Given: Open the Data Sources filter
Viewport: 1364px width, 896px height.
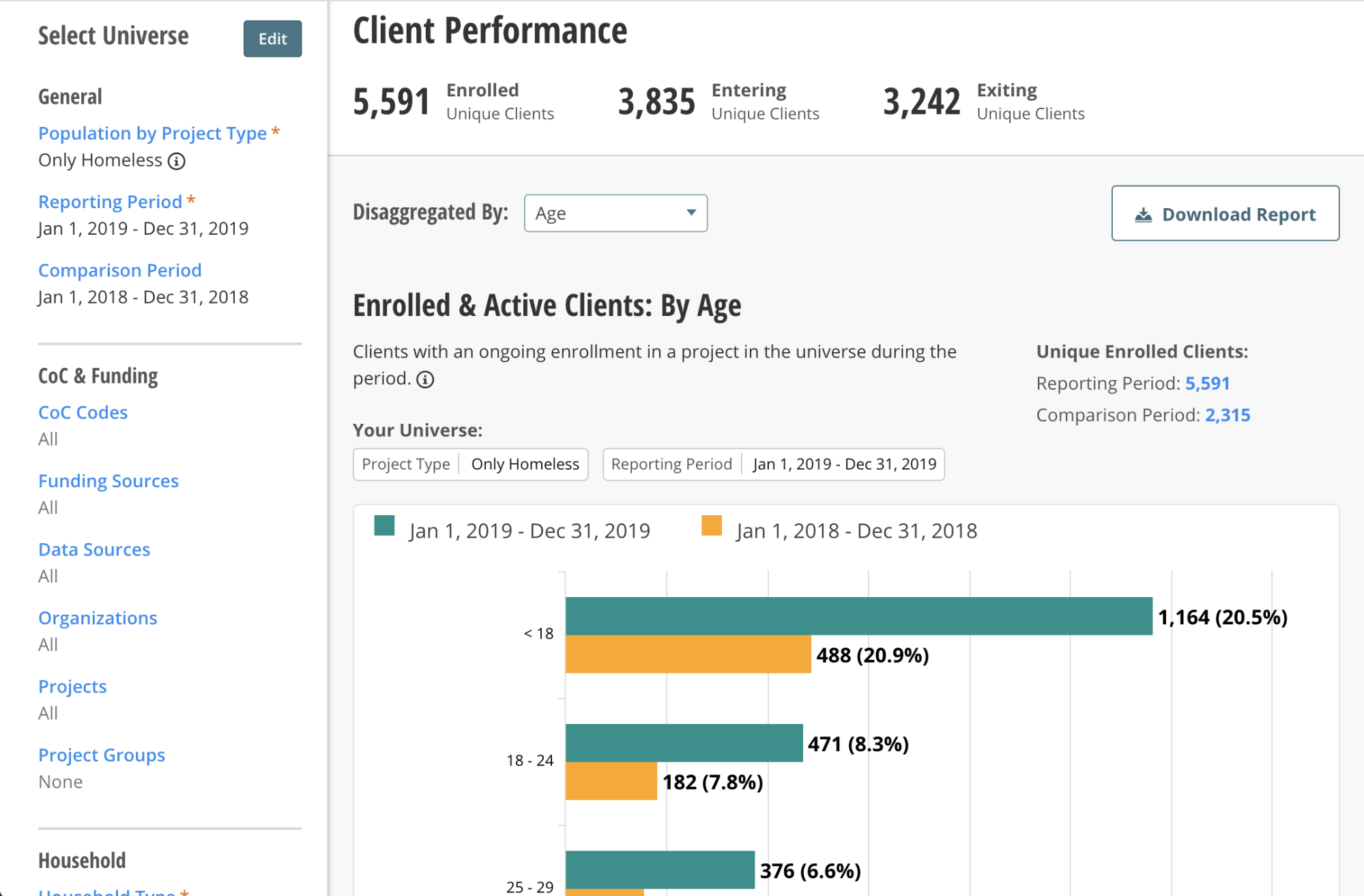Looking at the screenshot, I should pos(94,549).
